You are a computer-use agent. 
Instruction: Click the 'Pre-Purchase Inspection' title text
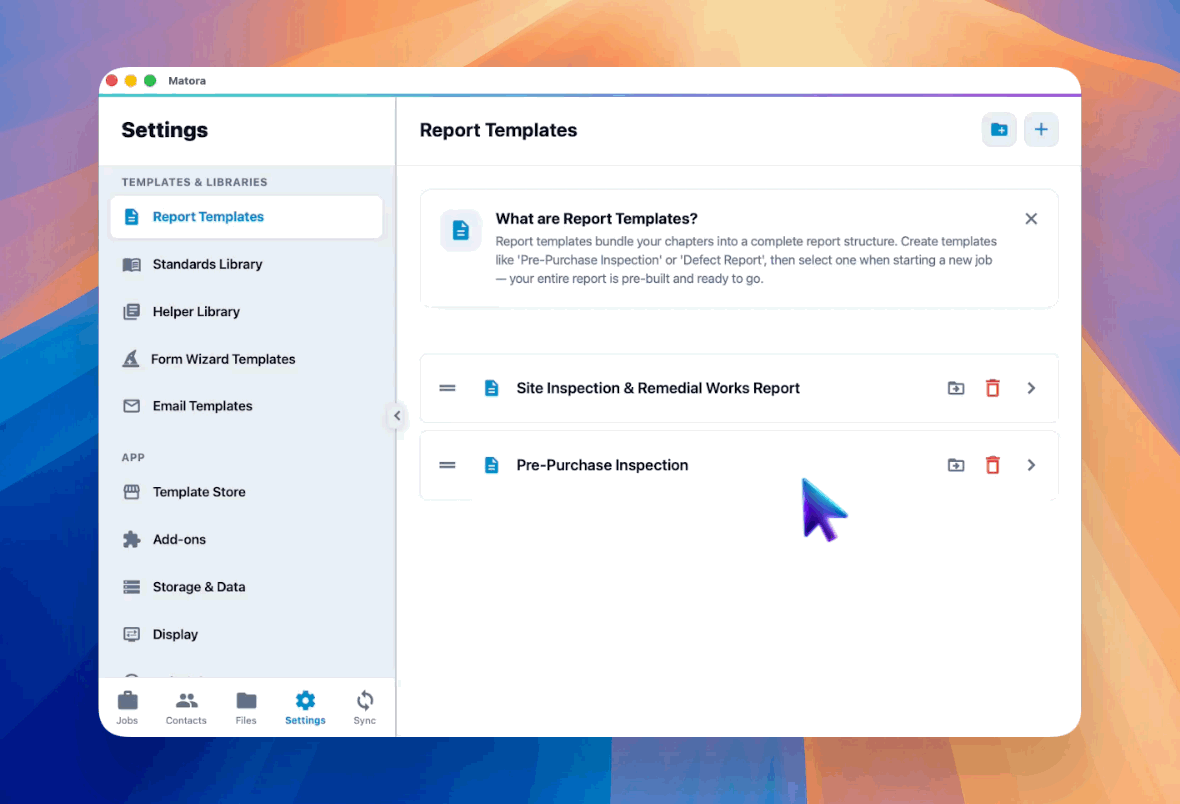[x=602, y=465]
